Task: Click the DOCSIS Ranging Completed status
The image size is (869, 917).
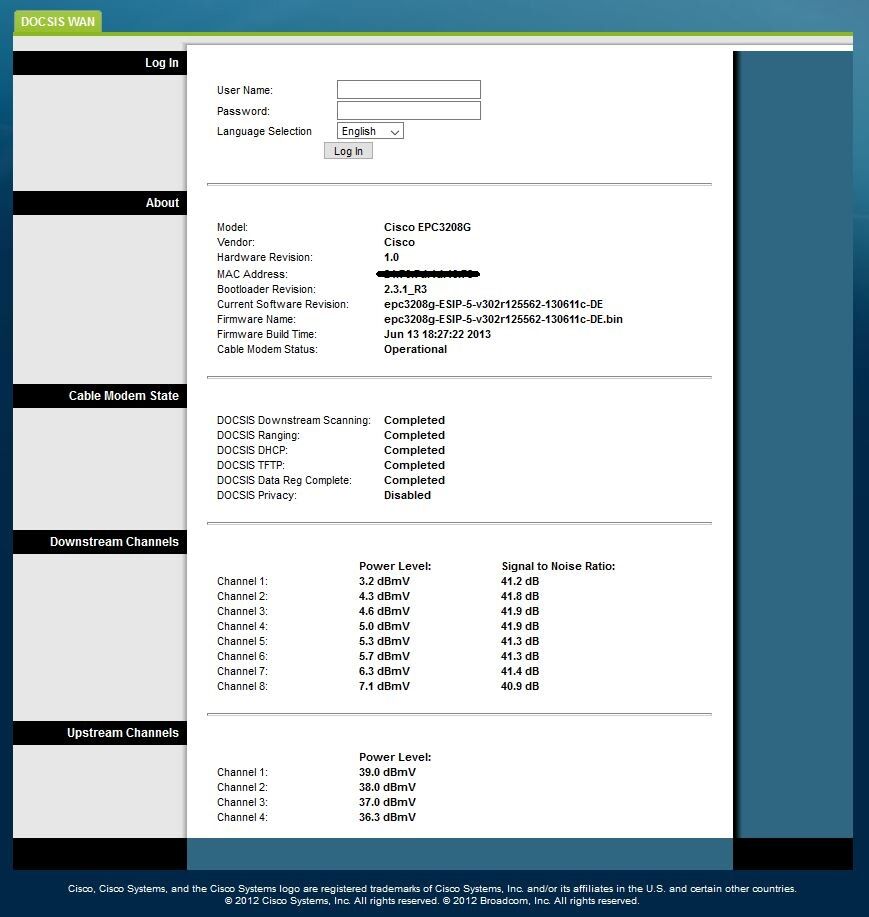Action: tap(414, 435)
